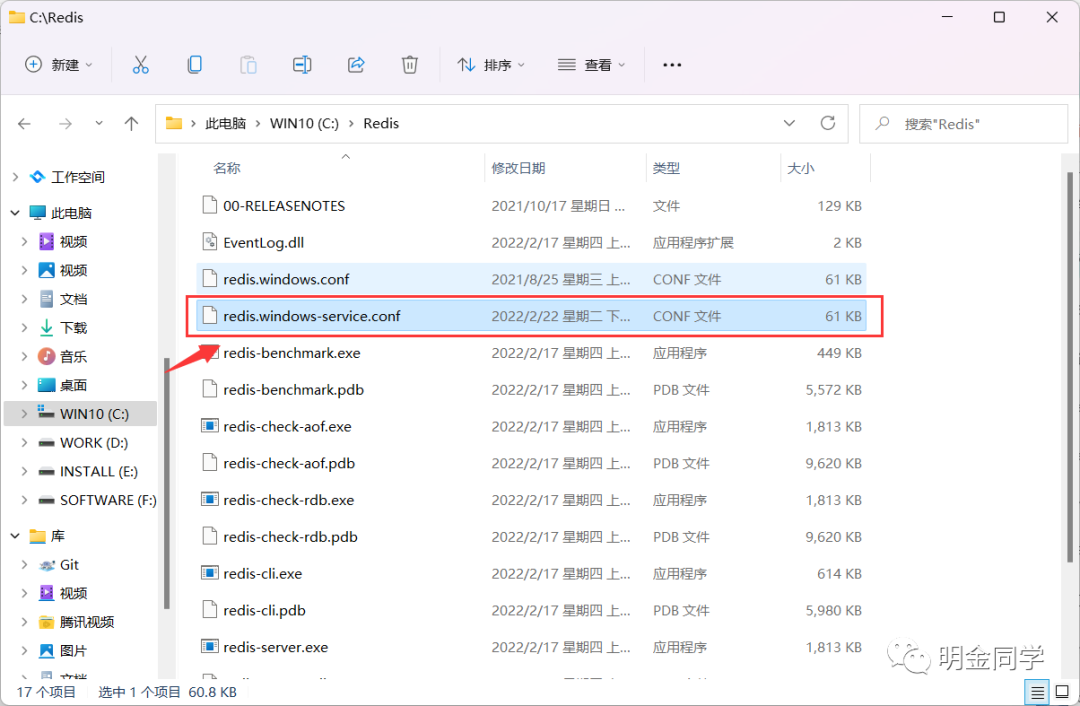Image resolution: width=1080 pixels, height=706 pixels.
Task: Click inside the 搜索"Redis" search box
Action: (x=963, y=123)
